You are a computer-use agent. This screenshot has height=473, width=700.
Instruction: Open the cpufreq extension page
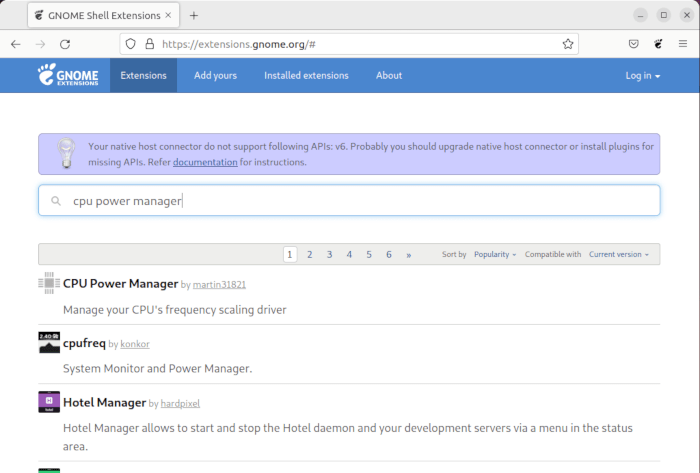coord(84,343)
